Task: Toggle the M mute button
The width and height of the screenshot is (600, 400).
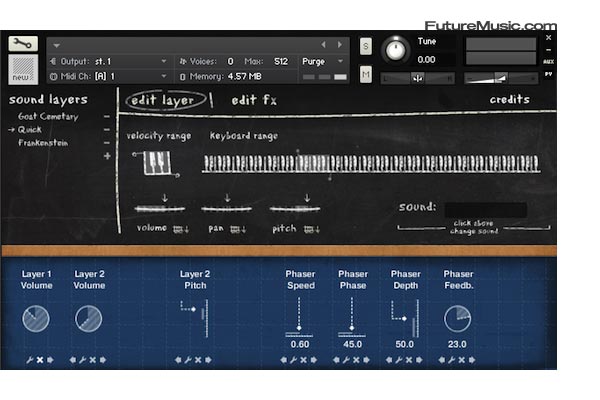Action: point(366,74)
